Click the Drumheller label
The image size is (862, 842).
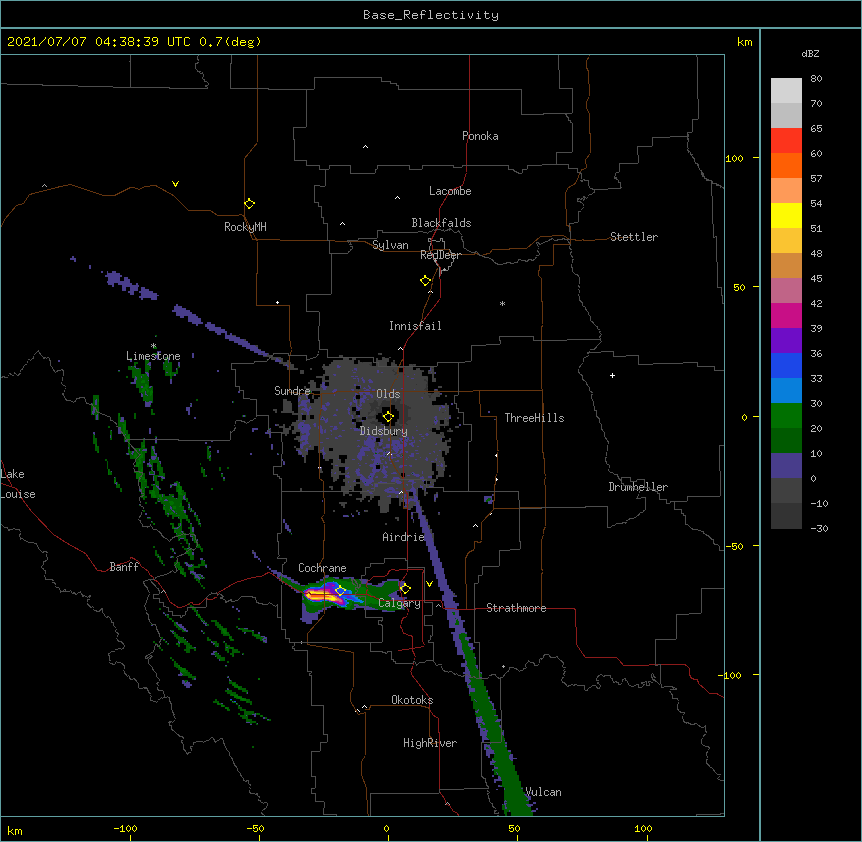click(x=638, y=487)
